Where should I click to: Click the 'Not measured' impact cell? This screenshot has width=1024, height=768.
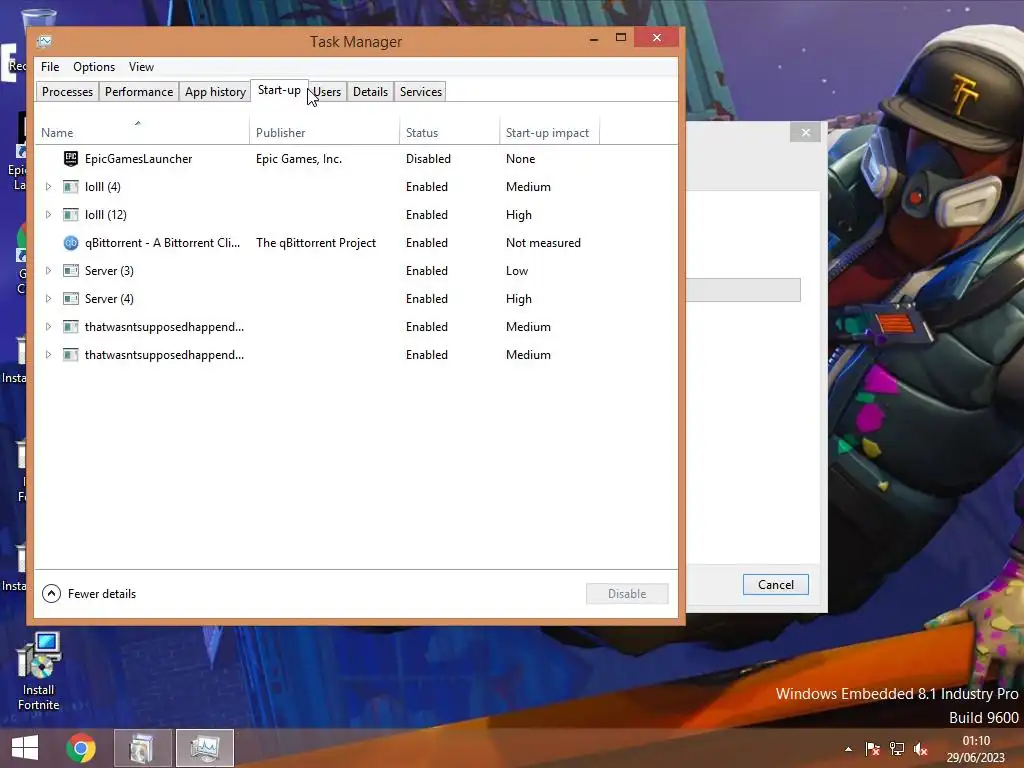point(543,243)
